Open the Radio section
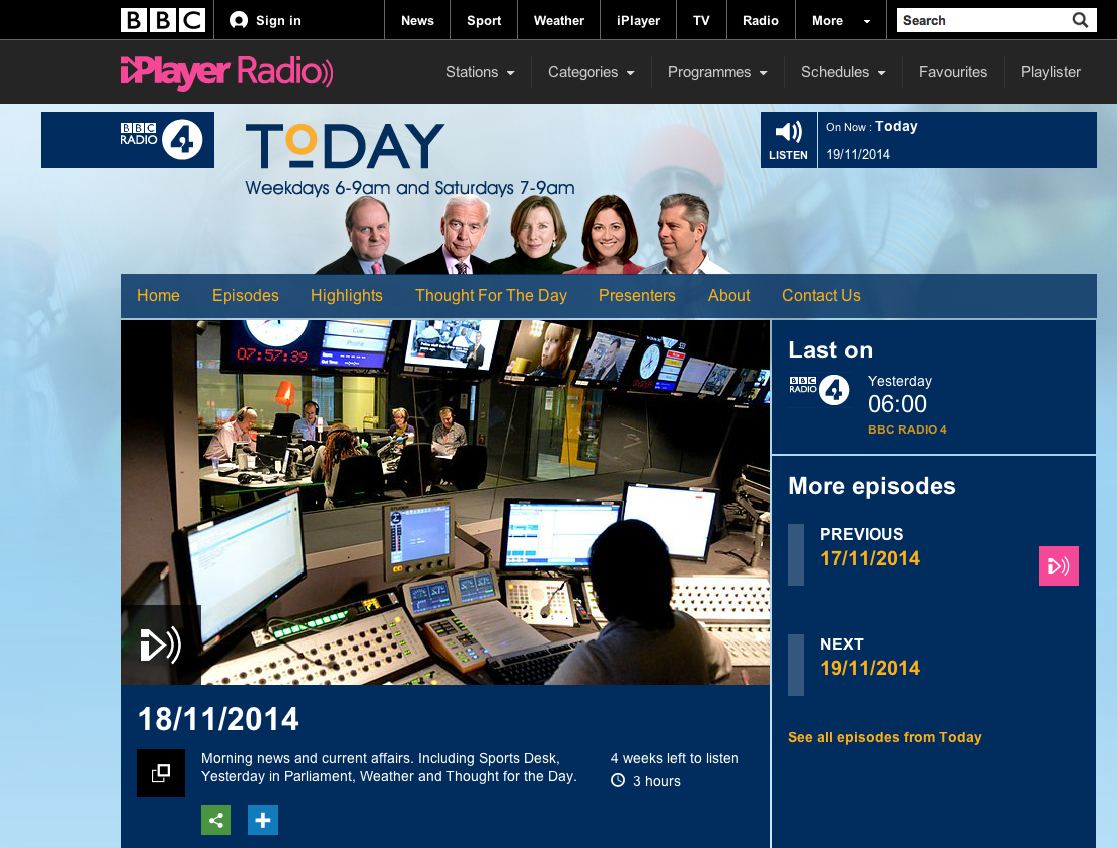The image size is (1117, 848). tap(761, 20)
